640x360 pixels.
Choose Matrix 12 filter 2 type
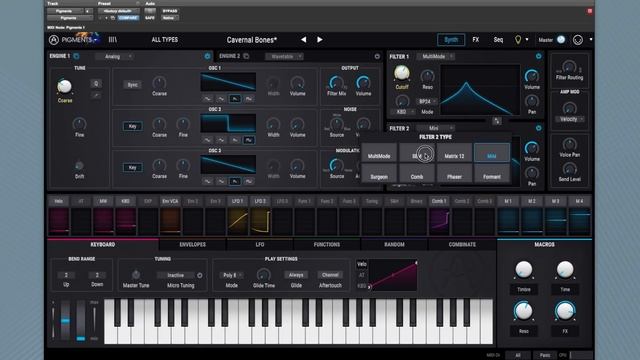click(454, 153)
